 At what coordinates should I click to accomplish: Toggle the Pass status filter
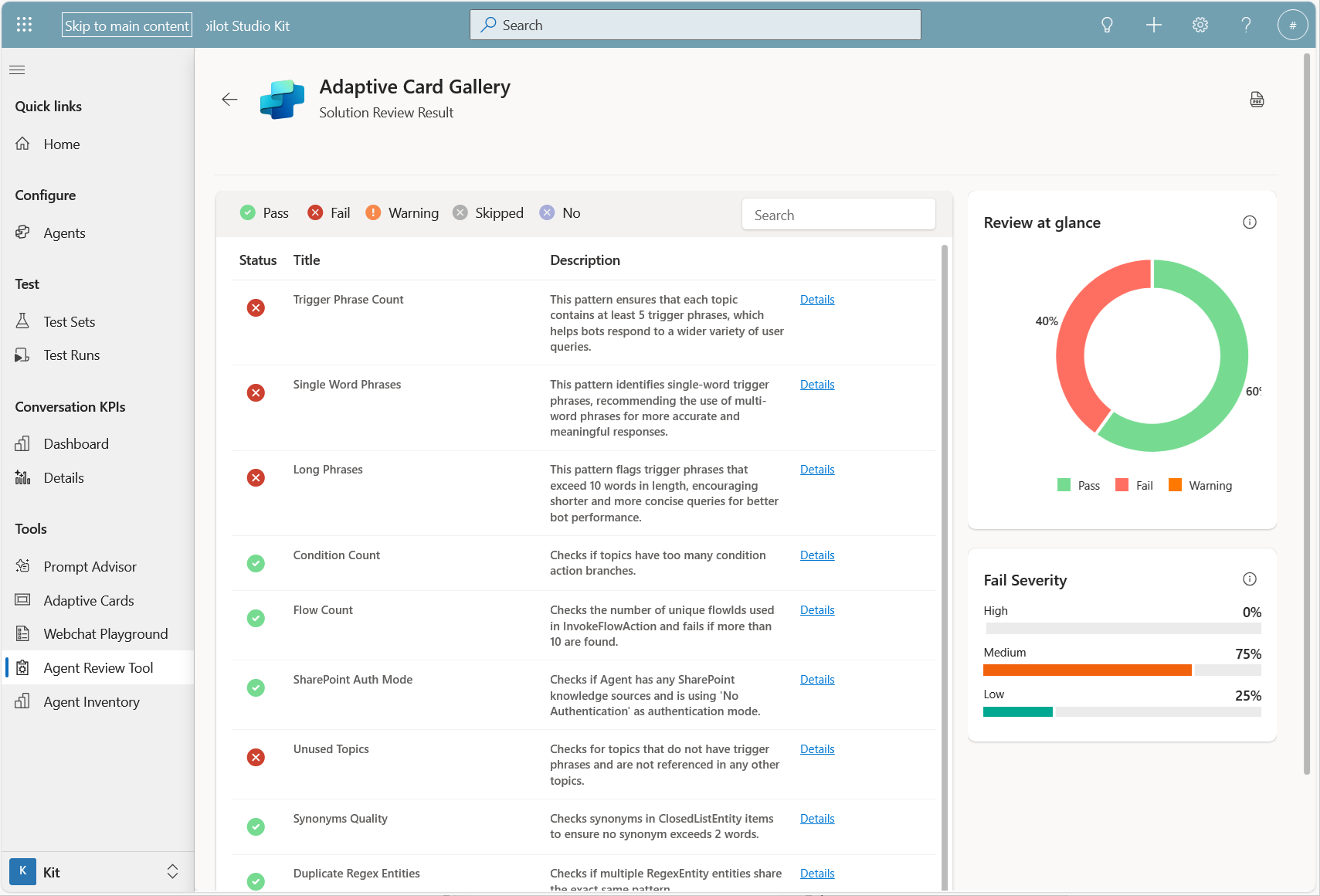[x=264, y=213]
